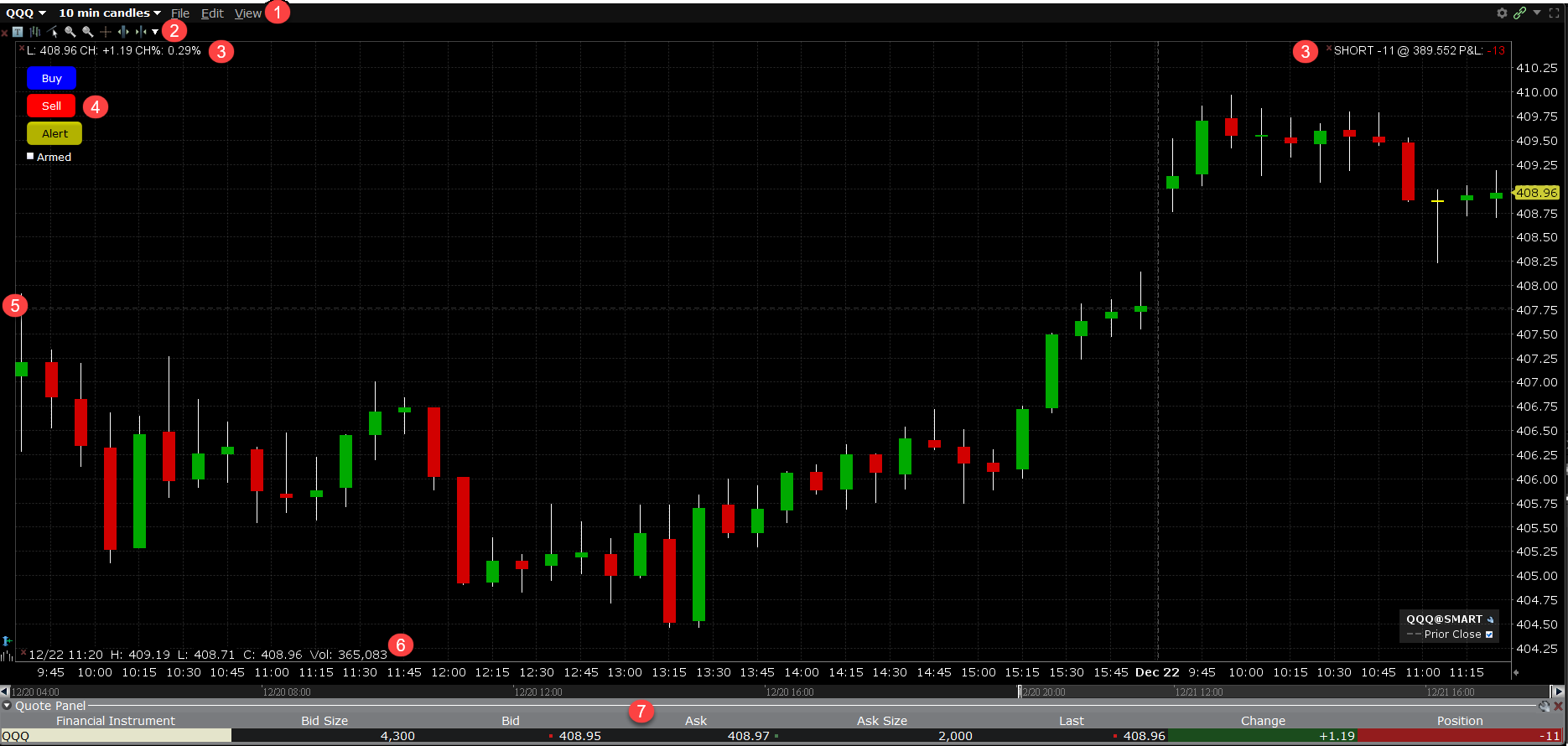This screenshot has width=1568, height=746.
Task: Close the SHORT position P&L label
Action: pos(1328,49)
